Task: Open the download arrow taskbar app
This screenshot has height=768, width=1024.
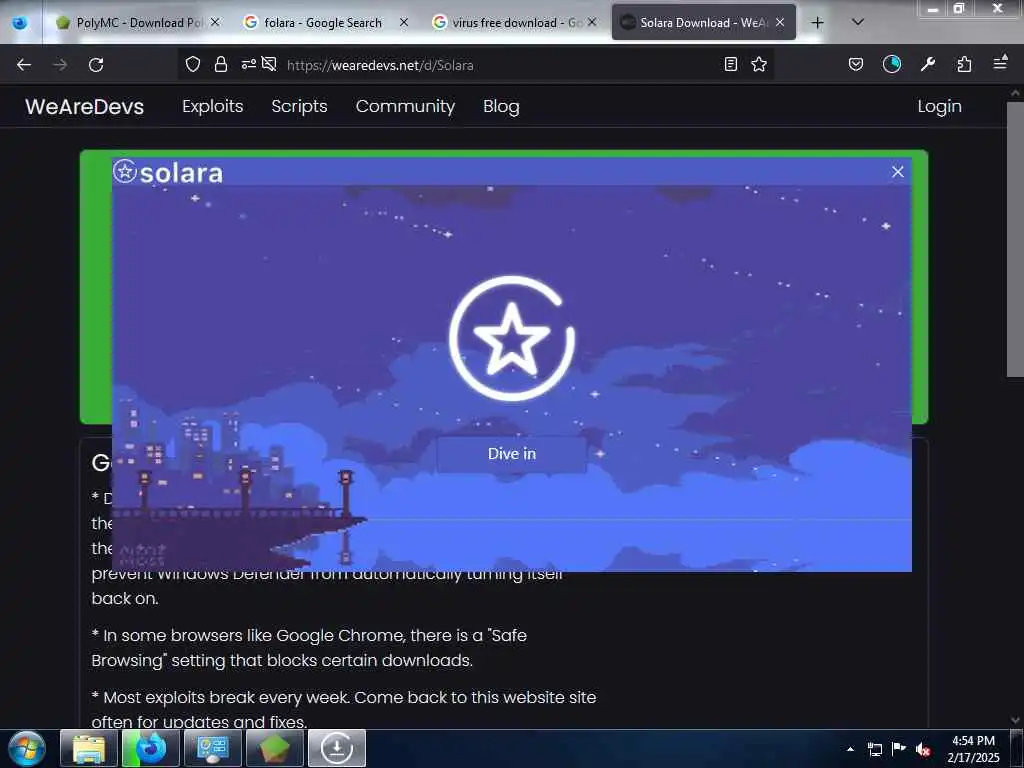Action: (337, 748)
